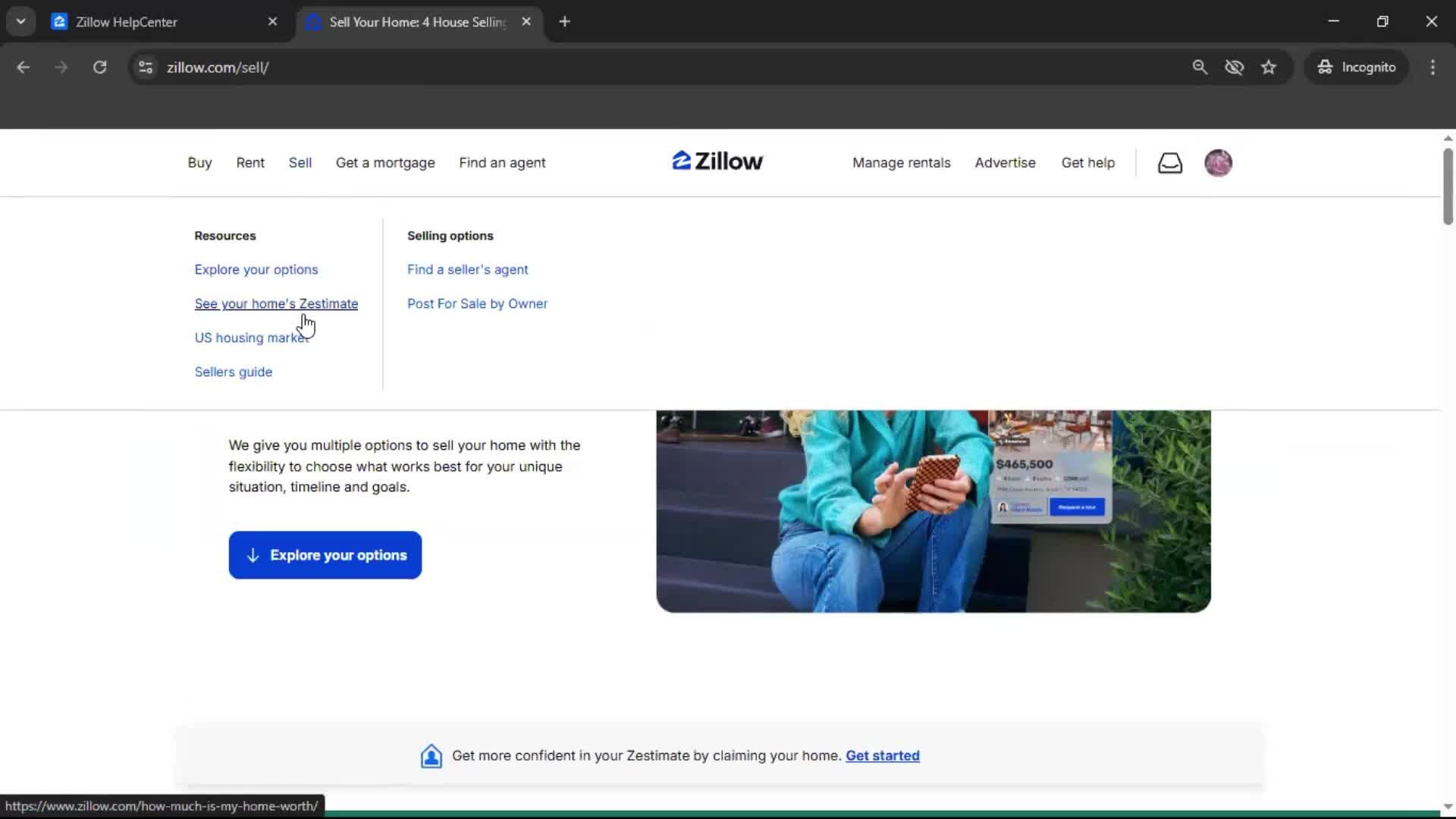Open the tab search chevron
Screen dimensions: 1456x819
20,20
